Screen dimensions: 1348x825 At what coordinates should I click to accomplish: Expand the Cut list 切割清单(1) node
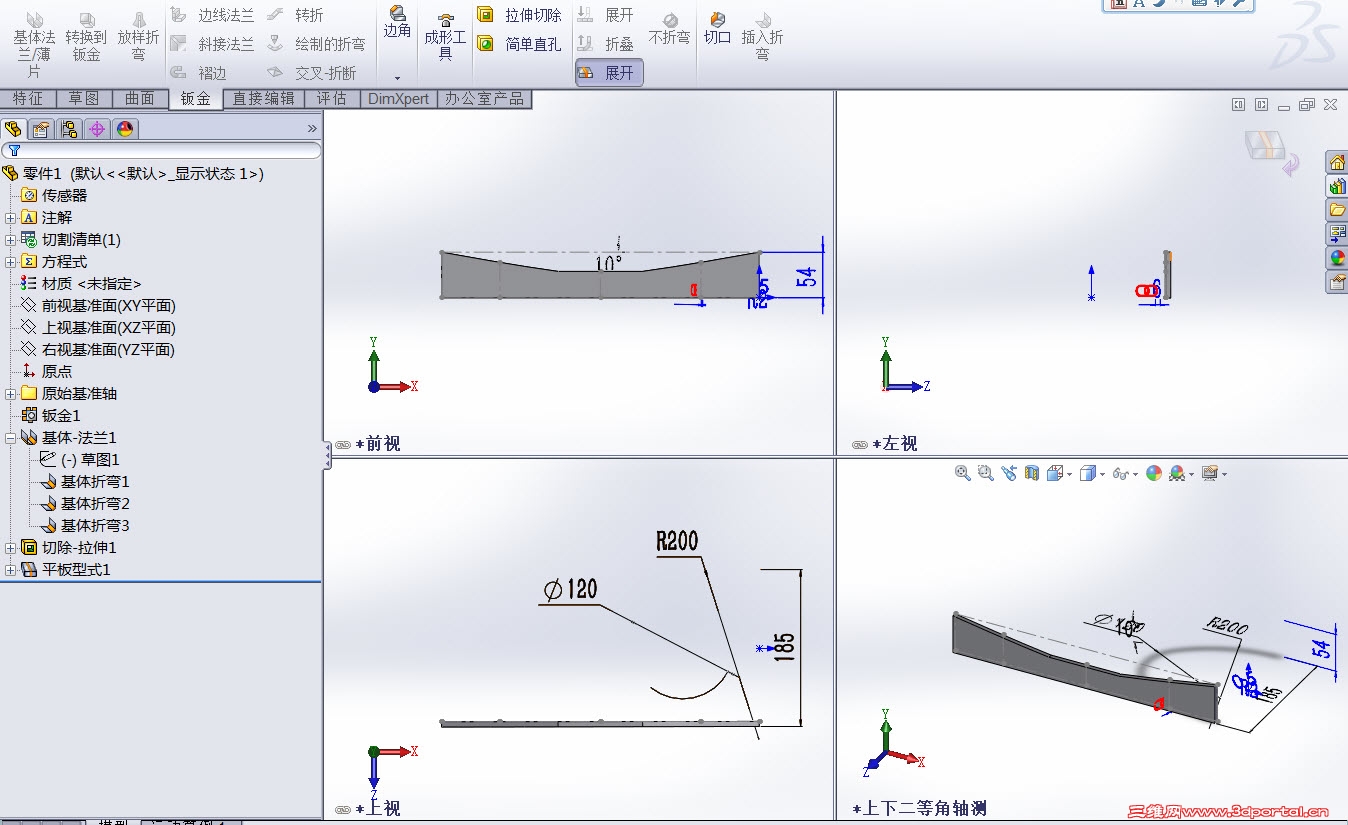(x=10, y=239)
